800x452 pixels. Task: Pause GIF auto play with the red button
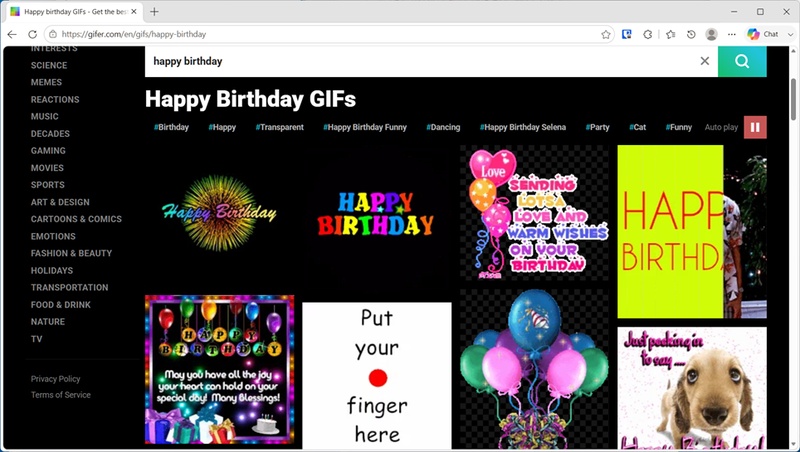click(755, 127)
